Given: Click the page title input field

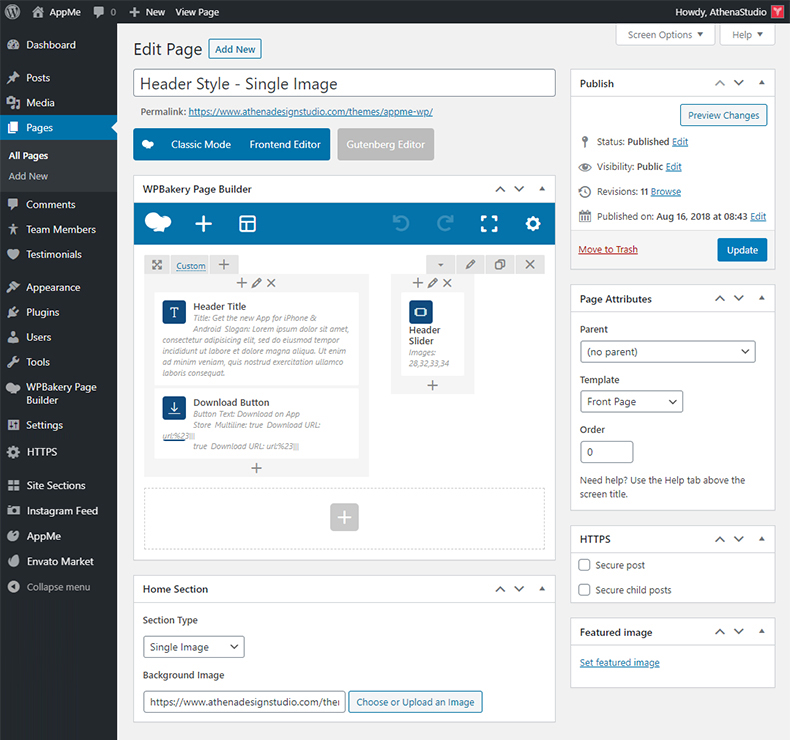Looking at the screenshot, I should (344, 83).
